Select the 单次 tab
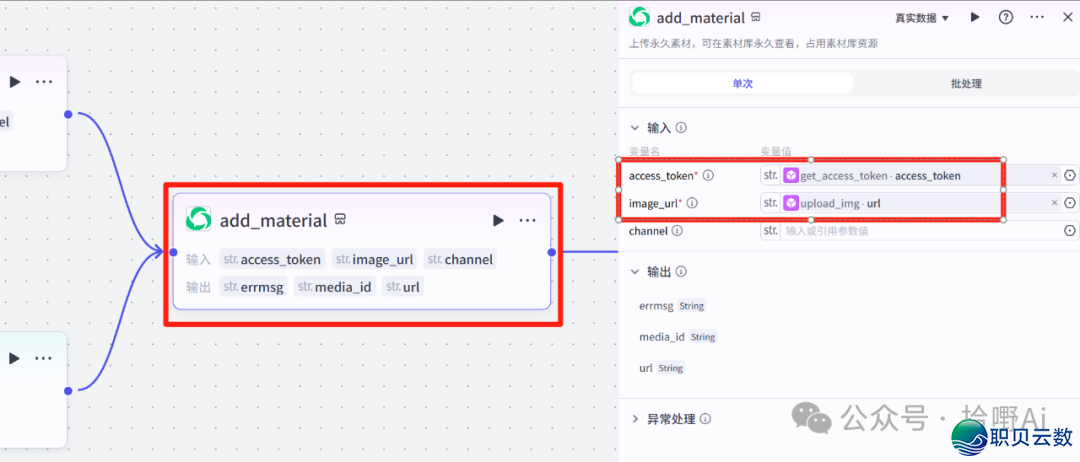This screenshot has height=462, width=1080. click(x=742, y=83)
